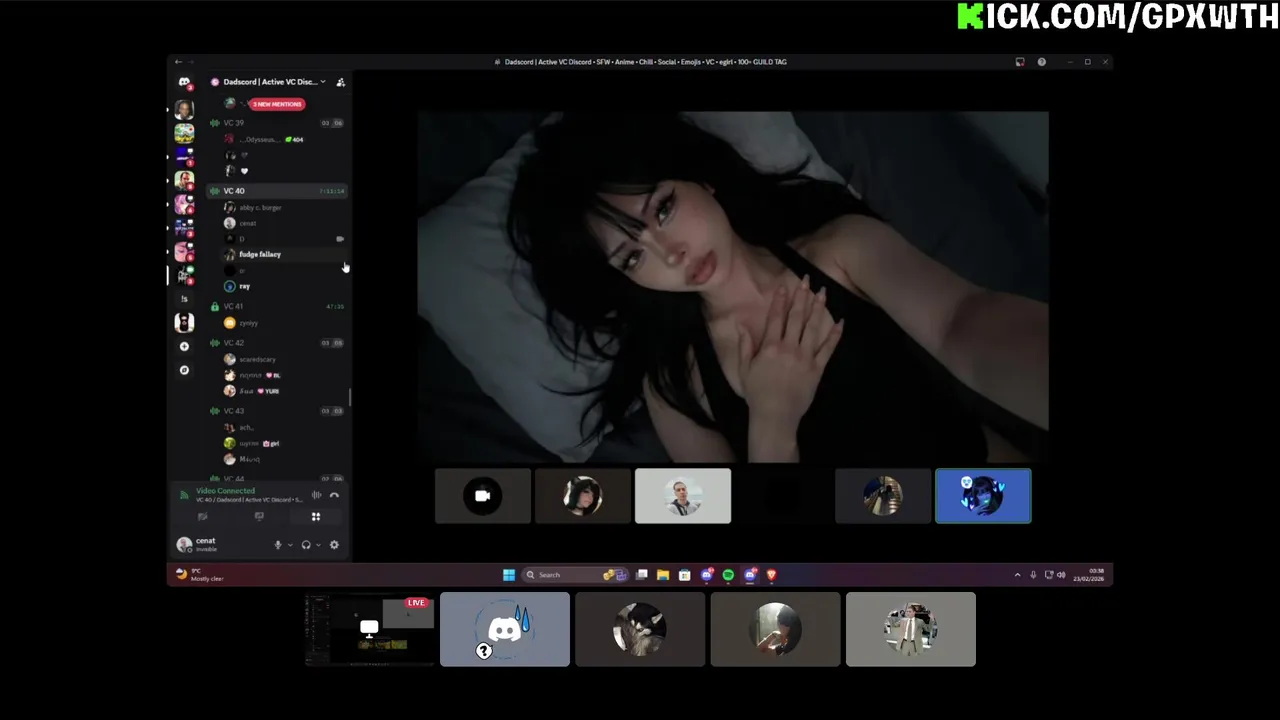Open the Discover servers compass icon
The image size is (1280, 720).
pyautogui.click(x=184, y=370)
